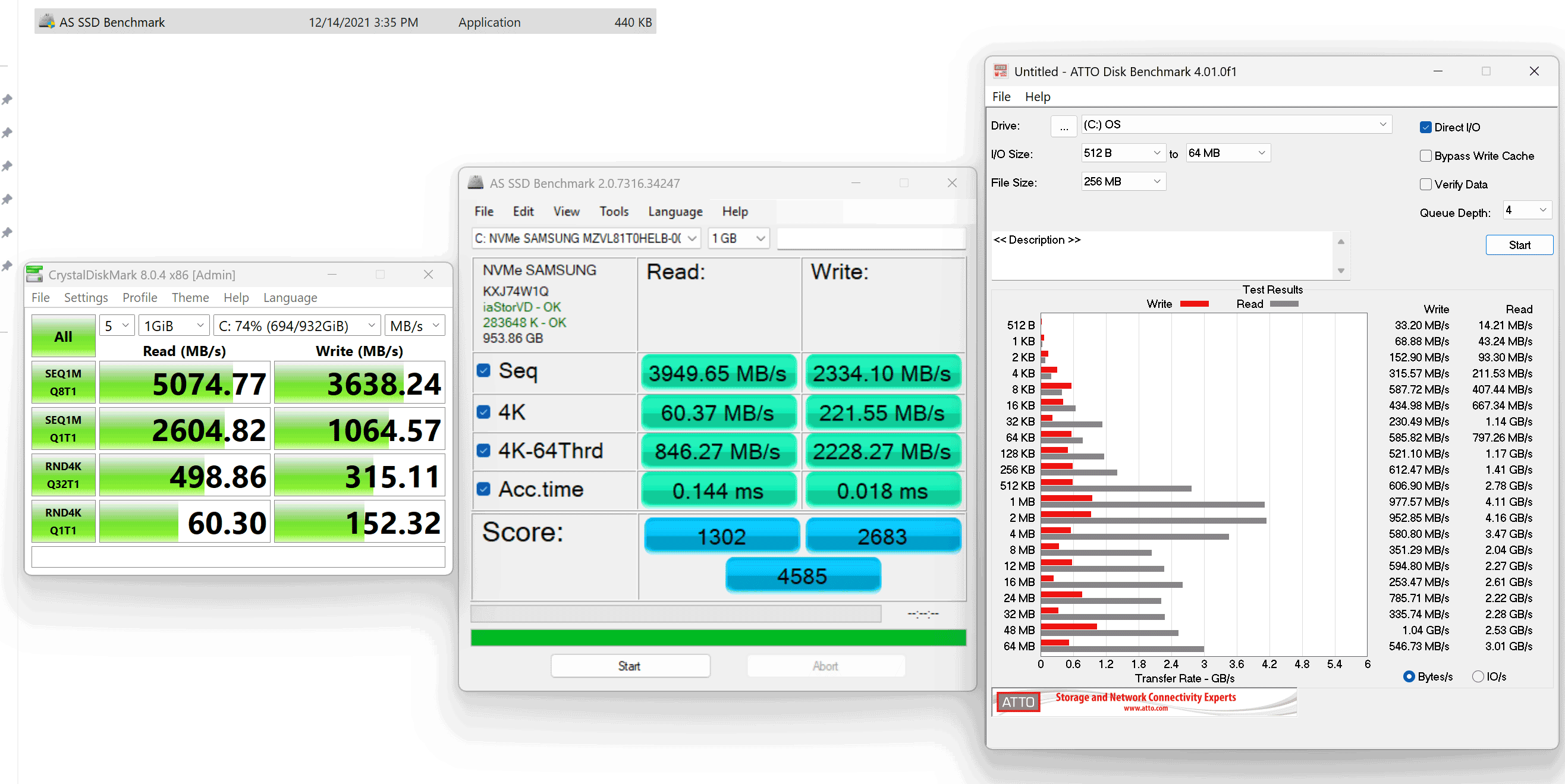This screenshot has width=1565, height=784.
Task: Click the AS SSD Benchmark file icon in list
Action: click(47, 22)
